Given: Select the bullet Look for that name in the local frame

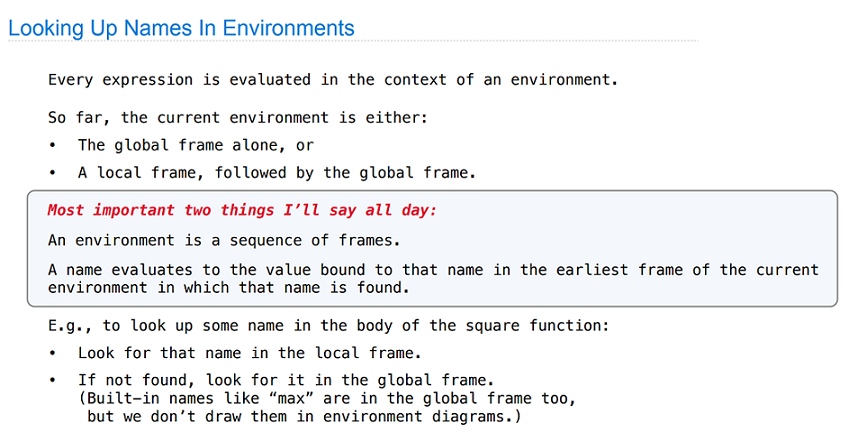Looking at the screenshot, I should pos(246,353).
